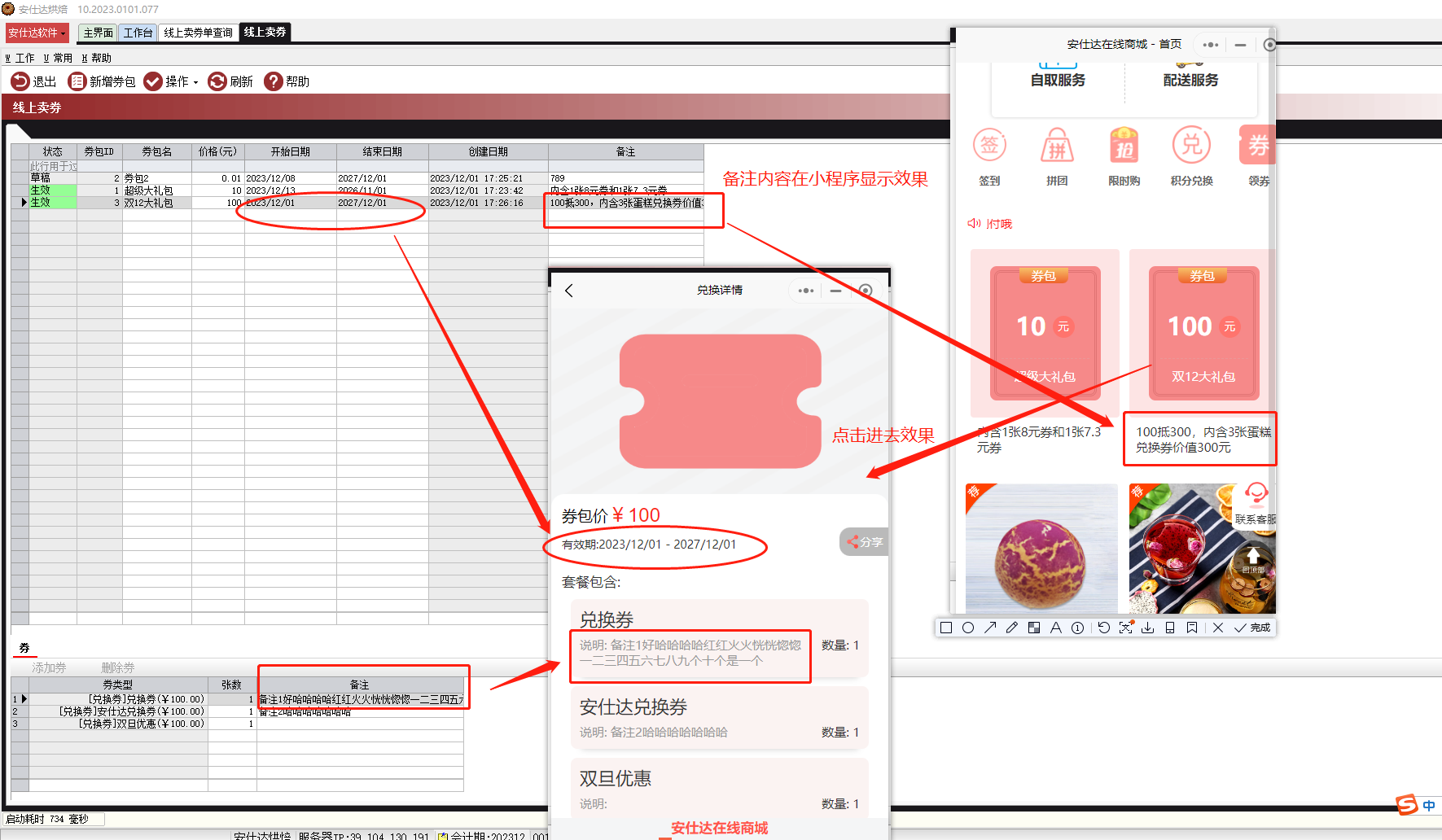Click the 中 input language indicator
1442x840 pixels.
click(x=1429, y=805)
